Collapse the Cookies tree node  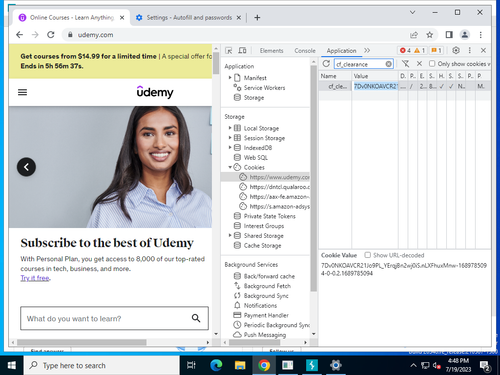tap(230, 167)
